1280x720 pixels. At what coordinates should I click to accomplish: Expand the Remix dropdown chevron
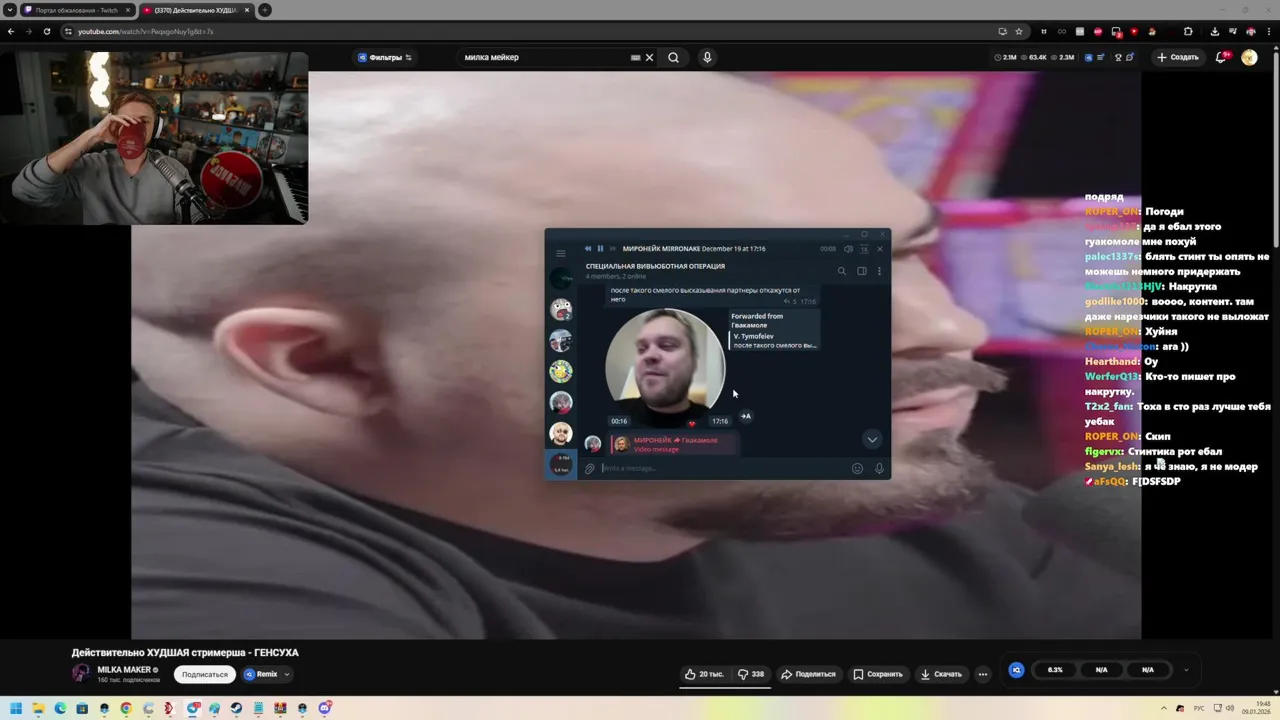tap(287, 674)
